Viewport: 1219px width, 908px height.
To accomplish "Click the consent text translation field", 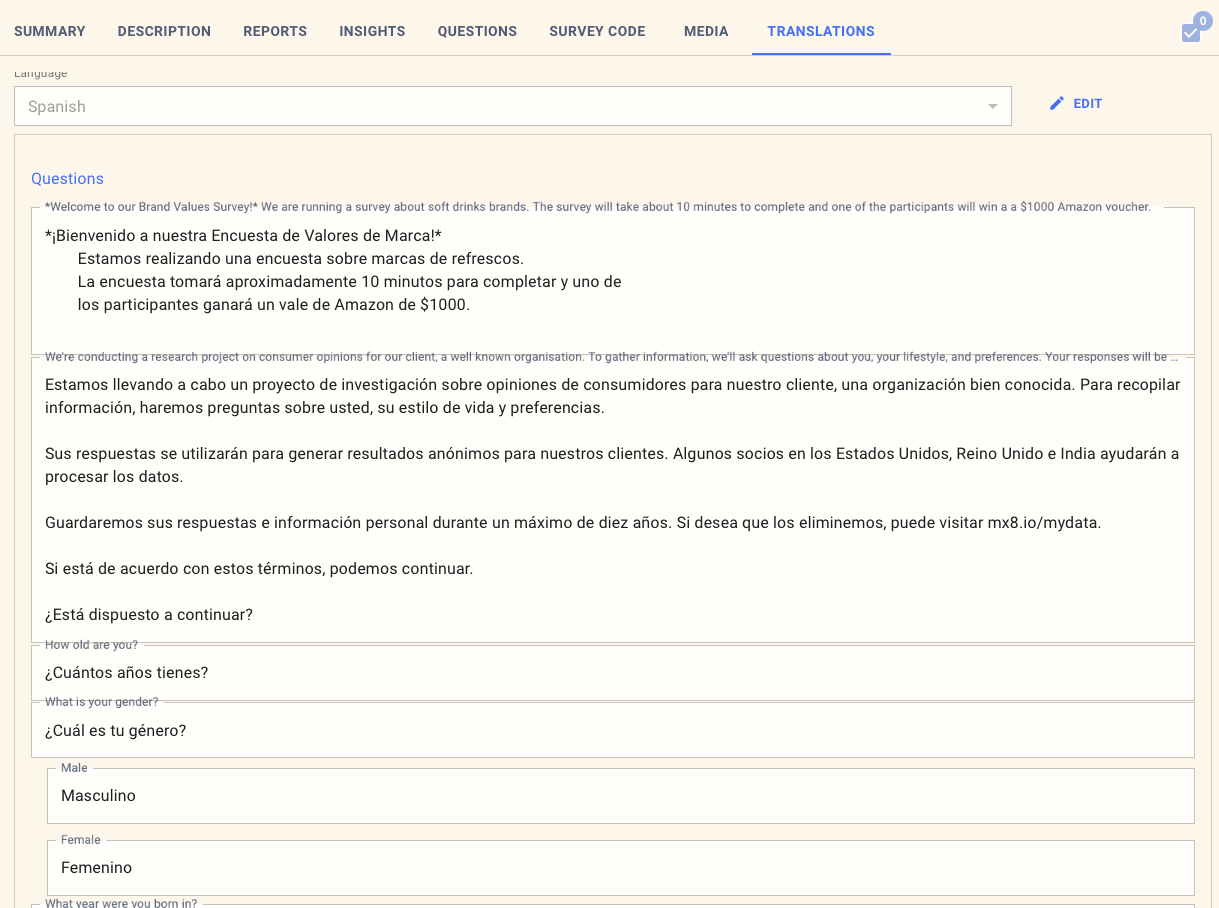I will (612, 500).
